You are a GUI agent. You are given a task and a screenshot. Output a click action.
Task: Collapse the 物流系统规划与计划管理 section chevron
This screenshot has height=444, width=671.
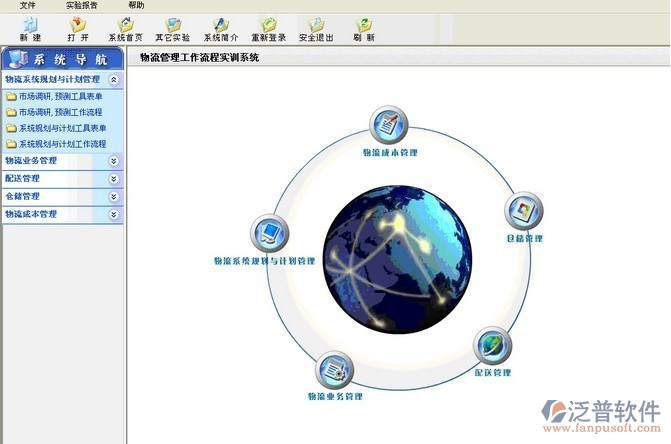[113, 80]
